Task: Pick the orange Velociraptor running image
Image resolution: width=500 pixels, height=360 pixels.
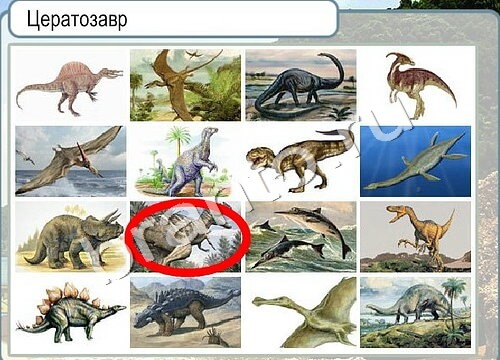Action: [x=415, y=237]
